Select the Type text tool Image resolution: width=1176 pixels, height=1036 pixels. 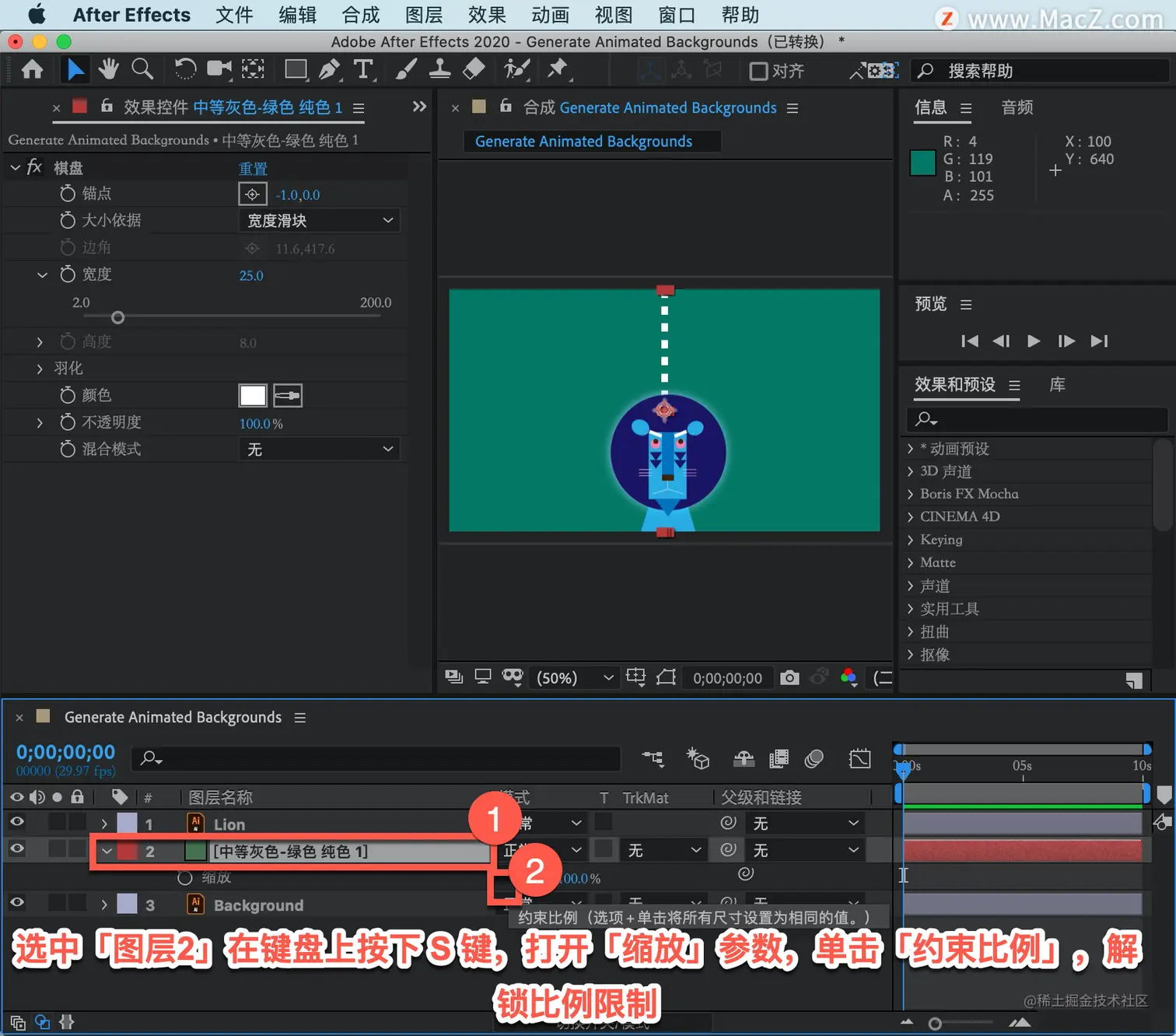coord(363,70)
